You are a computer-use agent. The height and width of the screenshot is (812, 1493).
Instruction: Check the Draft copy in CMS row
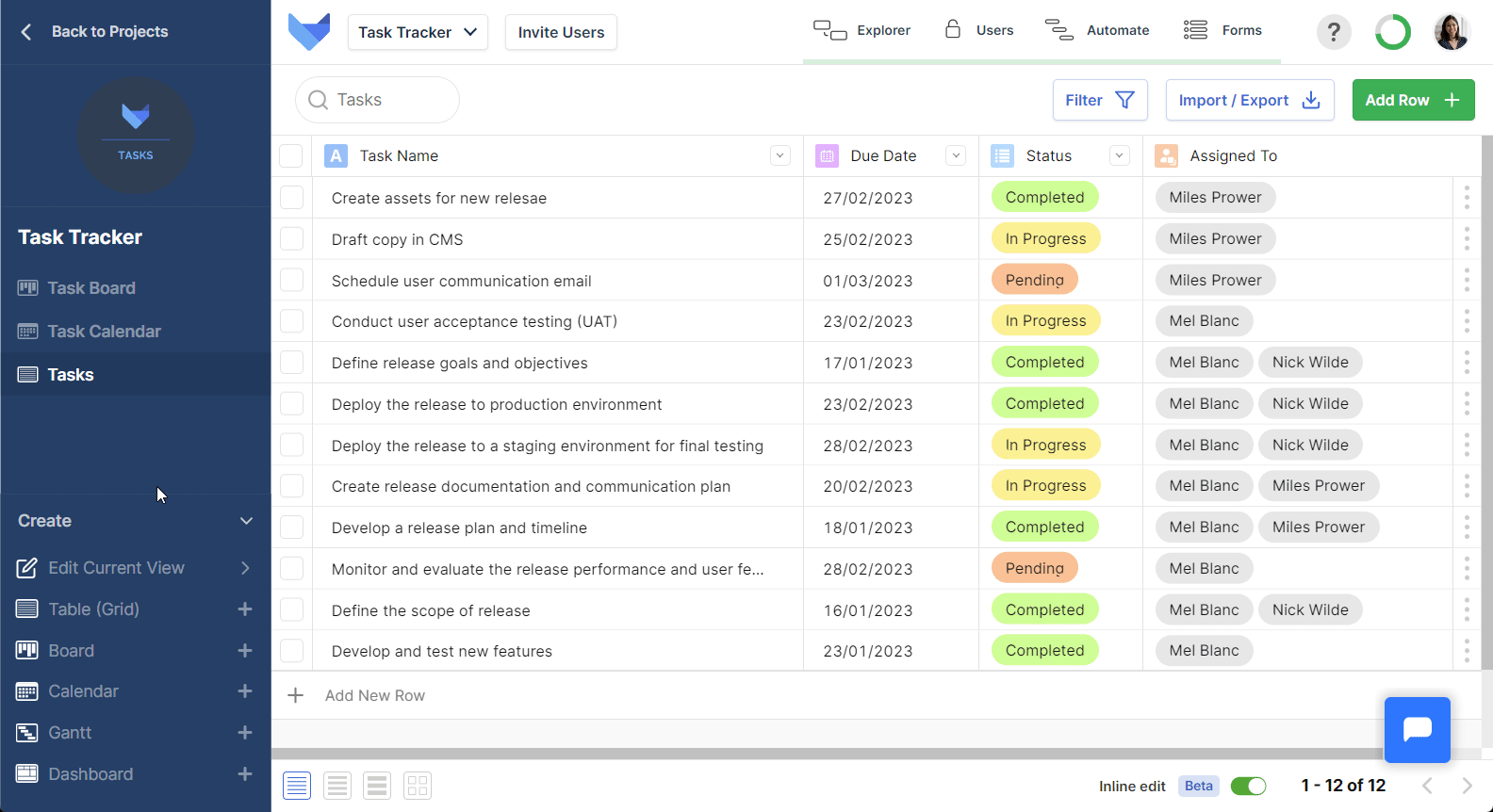291,238
